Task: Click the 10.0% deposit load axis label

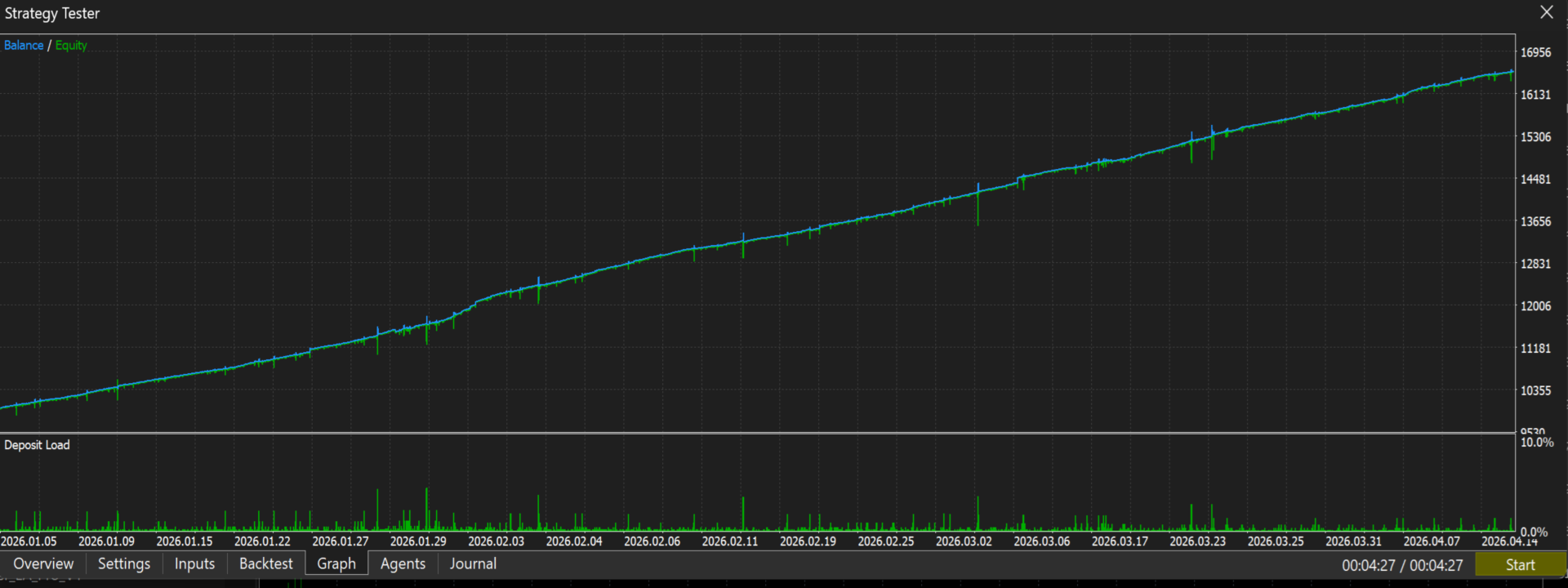Action: (x=1537, y=443)
